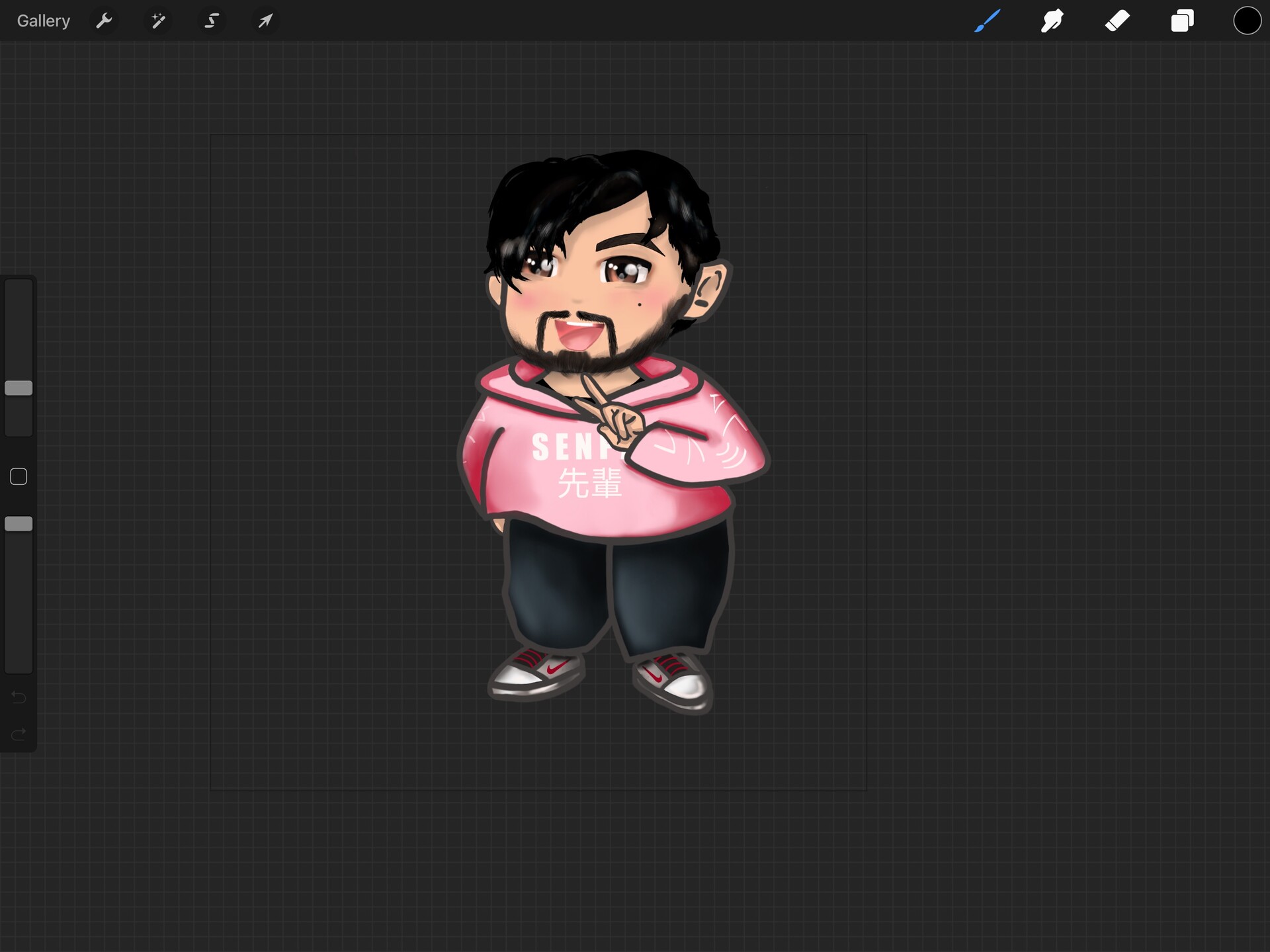
Task: Open Adjustments via the magic wand icon
Action: tap(158, 21)
